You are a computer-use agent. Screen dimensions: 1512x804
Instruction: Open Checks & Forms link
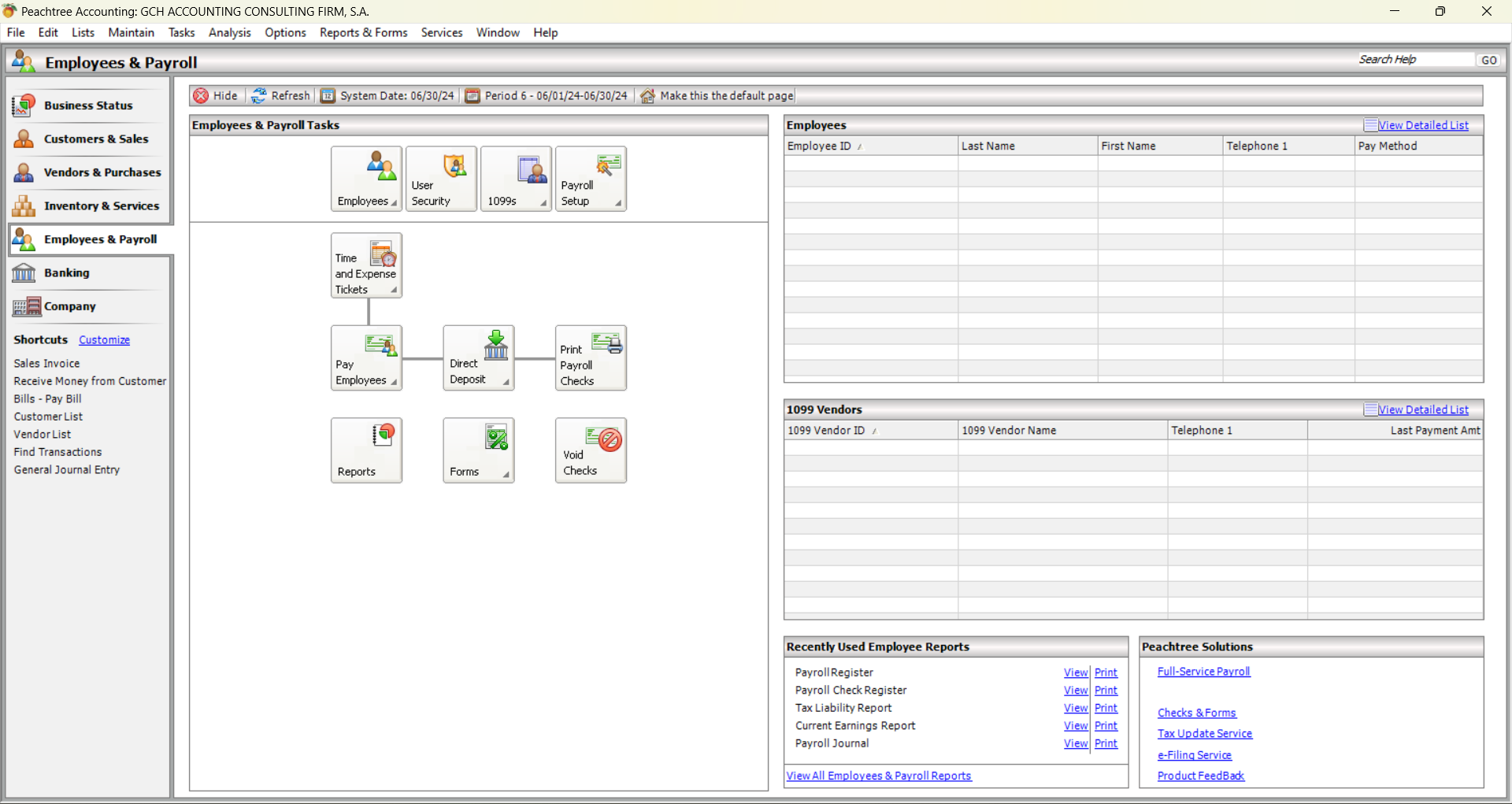coord(1196,713)
